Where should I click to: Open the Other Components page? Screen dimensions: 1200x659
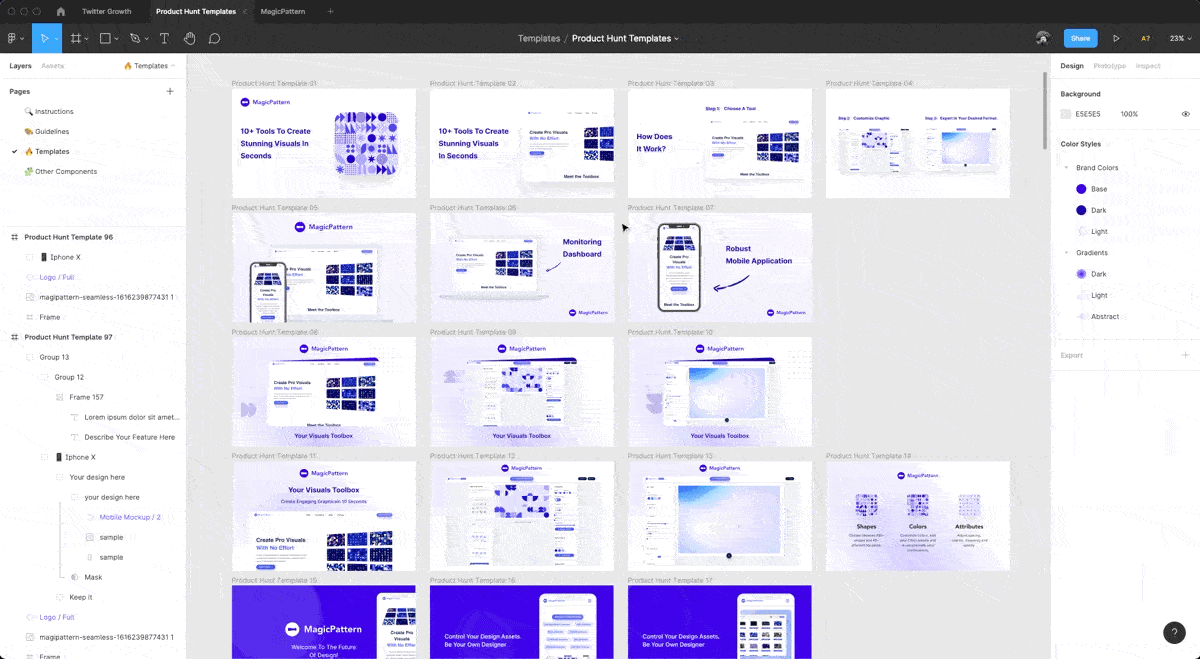(66, 171)
